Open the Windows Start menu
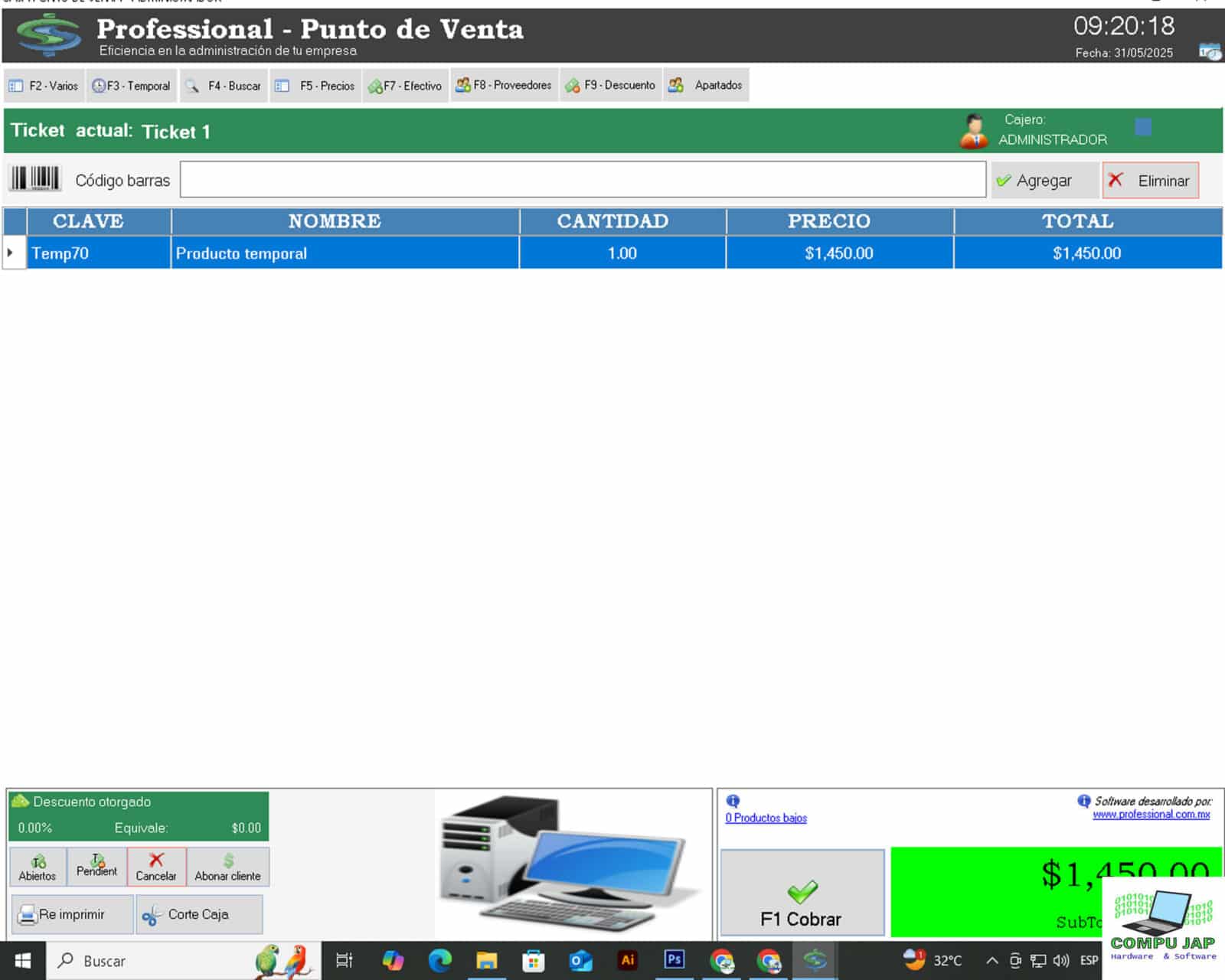Viewport: 1225px width, 980px height. click(x=23, y=961)
